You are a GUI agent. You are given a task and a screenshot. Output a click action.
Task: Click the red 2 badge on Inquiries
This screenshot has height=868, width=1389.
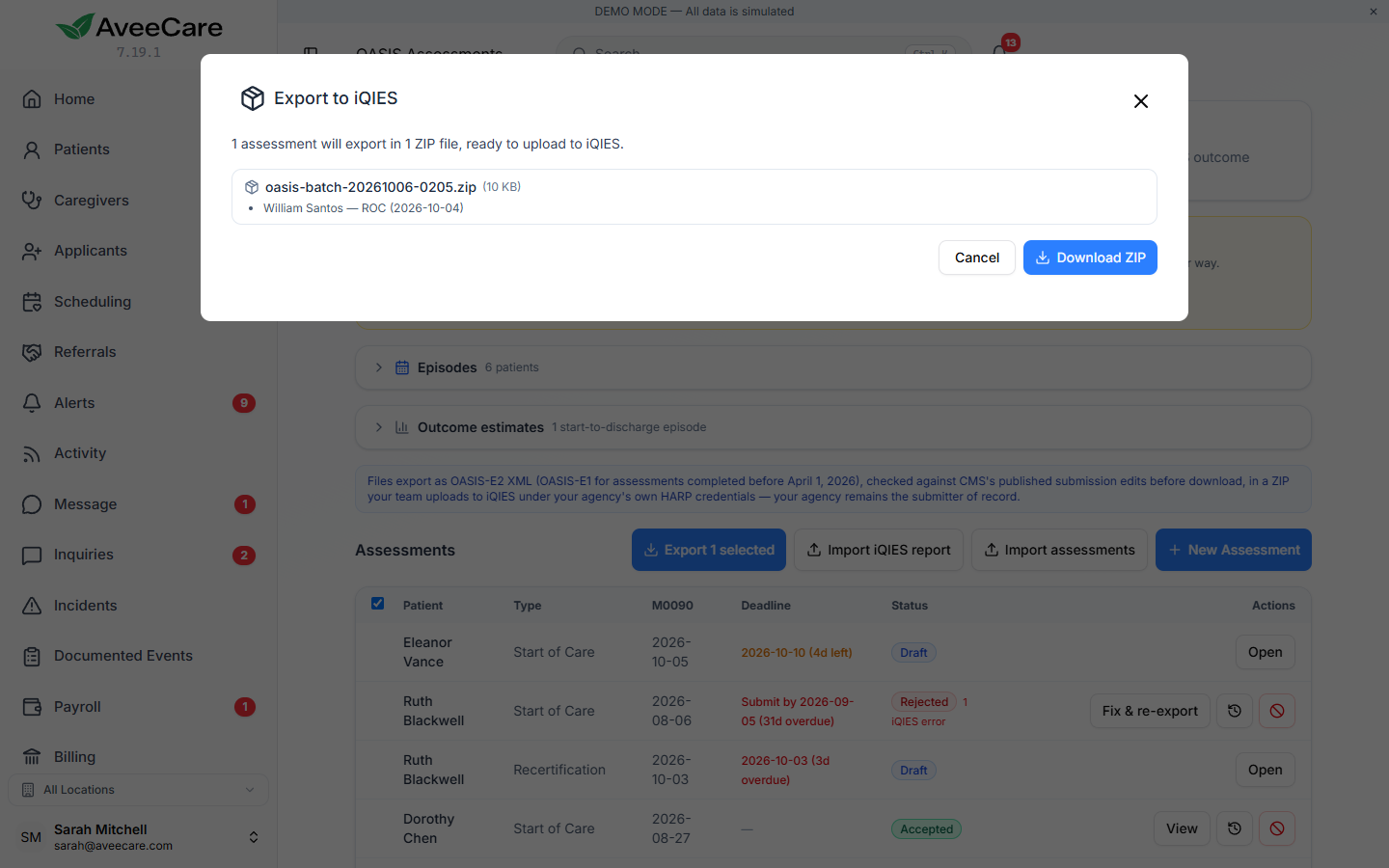[x=244, y=555]
